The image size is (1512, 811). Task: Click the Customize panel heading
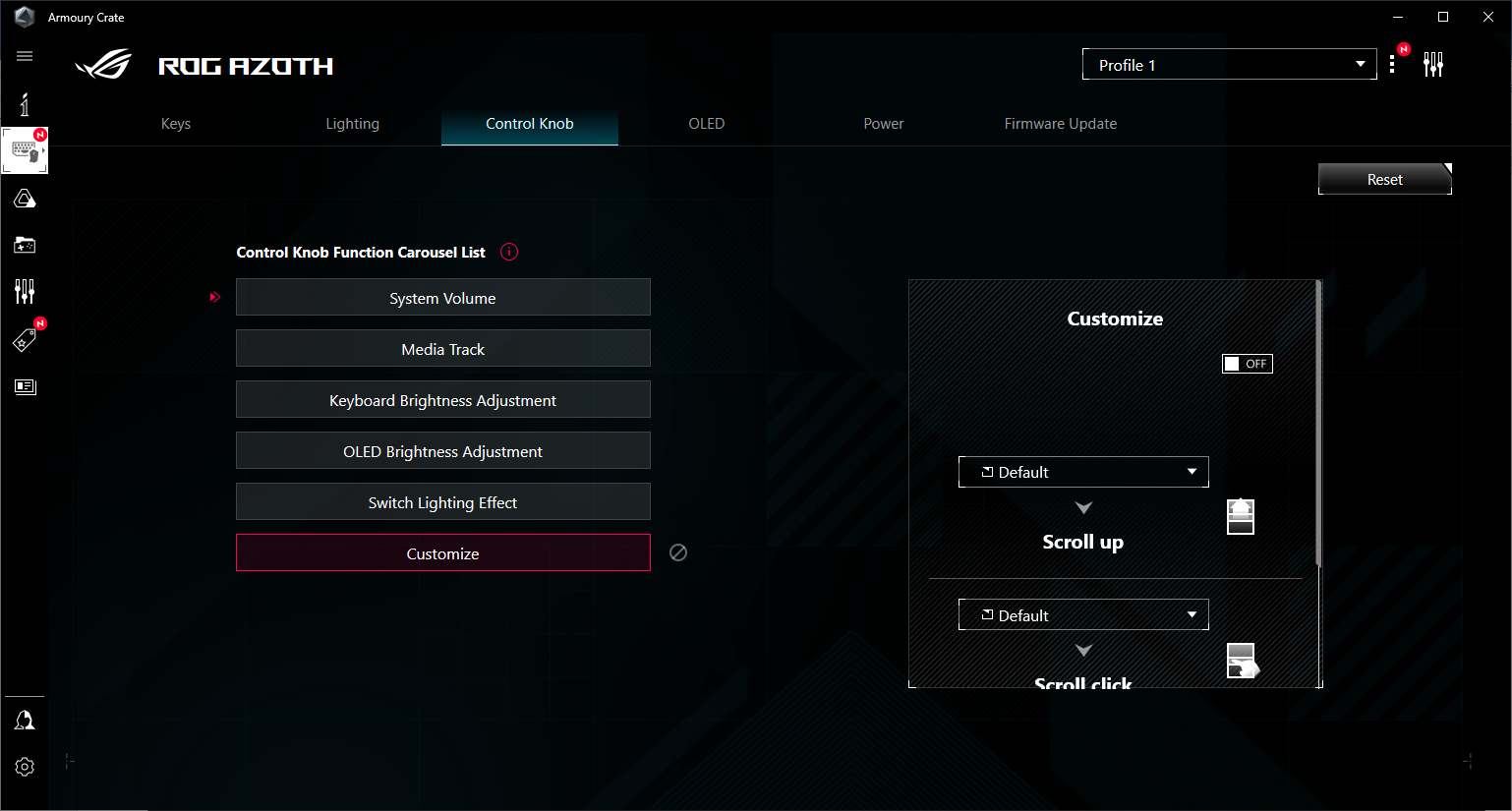[1115, 319]
